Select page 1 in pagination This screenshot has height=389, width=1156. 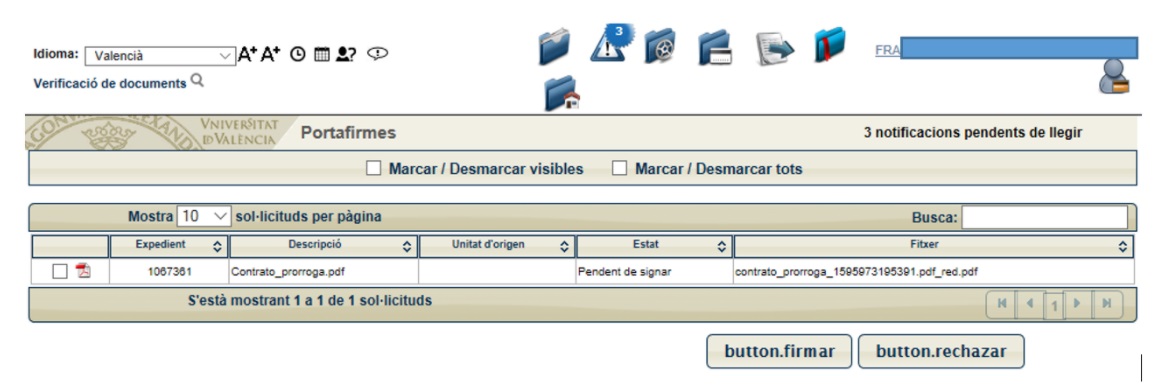click(x=1054, y=306)
